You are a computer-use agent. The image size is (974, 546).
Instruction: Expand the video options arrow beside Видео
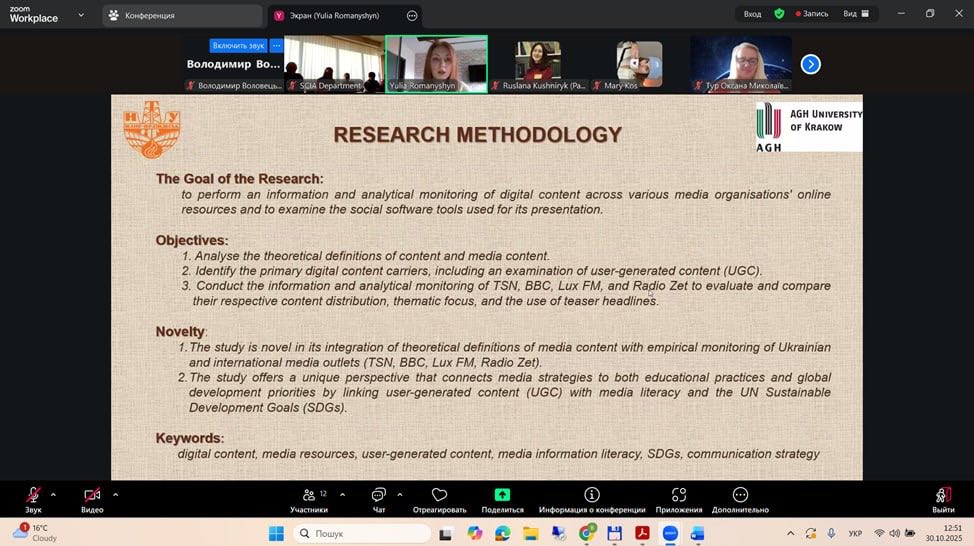click(x=115, y=494)
